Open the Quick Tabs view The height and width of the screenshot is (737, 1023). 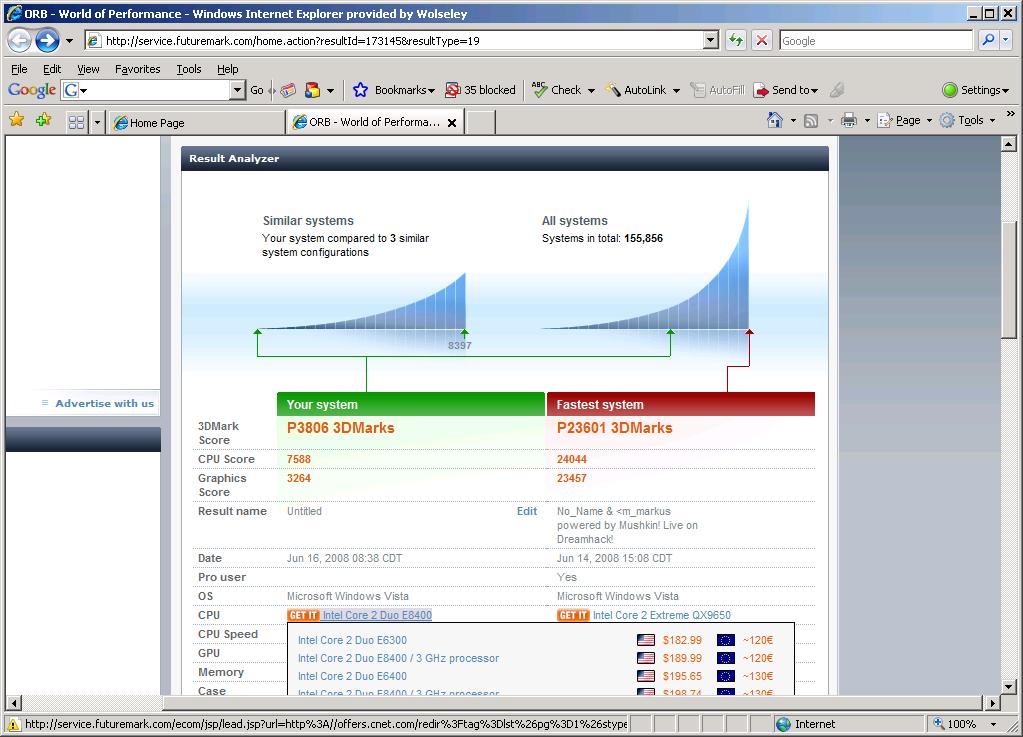point(76,122)
